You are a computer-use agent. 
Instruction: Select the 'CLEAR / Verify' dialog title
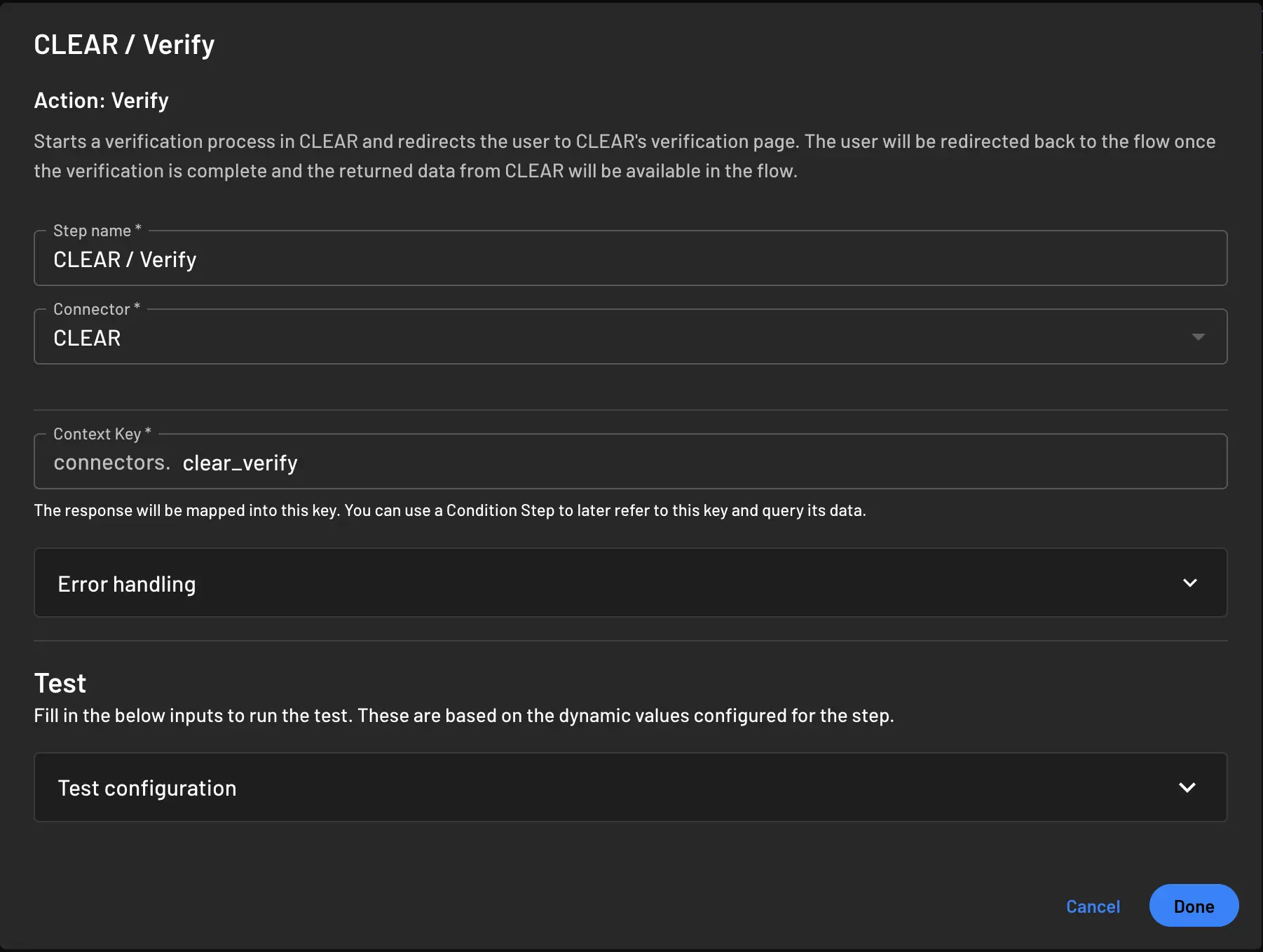(124, 45)
